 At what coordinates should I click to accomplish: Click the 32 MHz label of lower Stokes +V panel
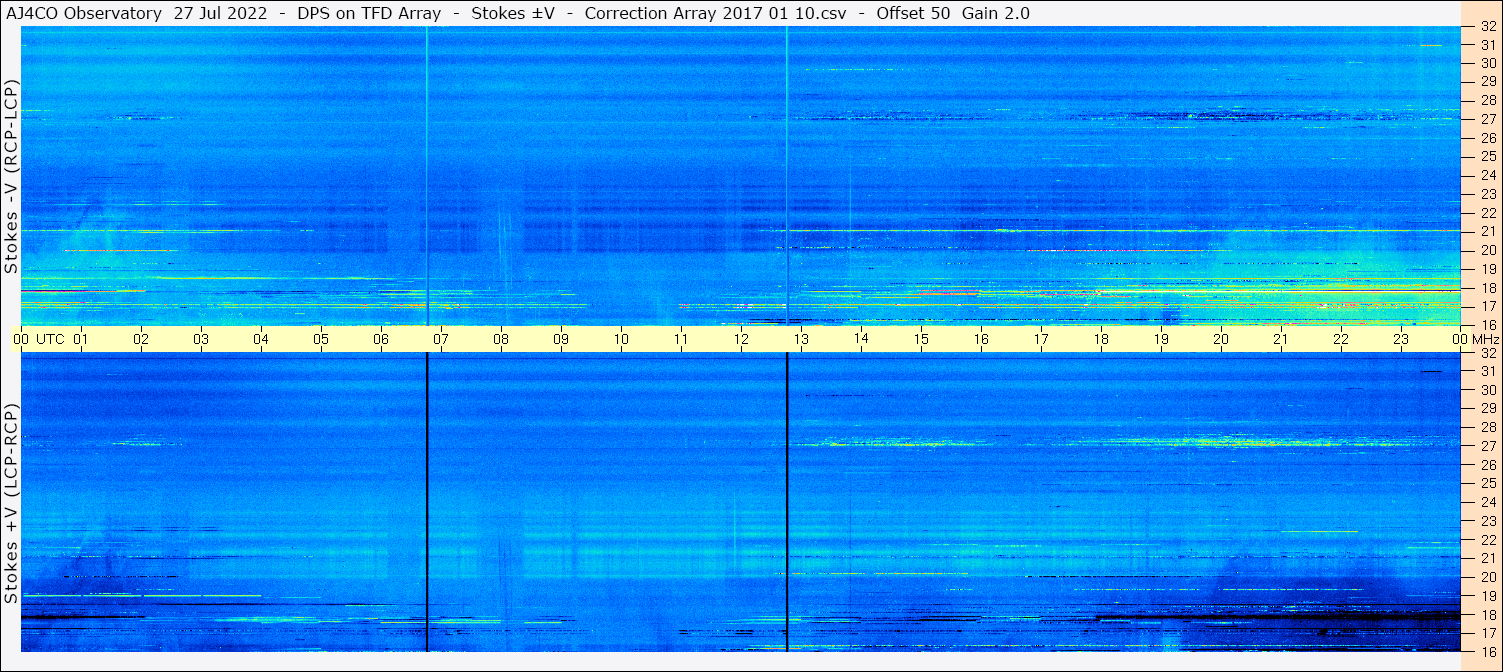(1487, 353)
